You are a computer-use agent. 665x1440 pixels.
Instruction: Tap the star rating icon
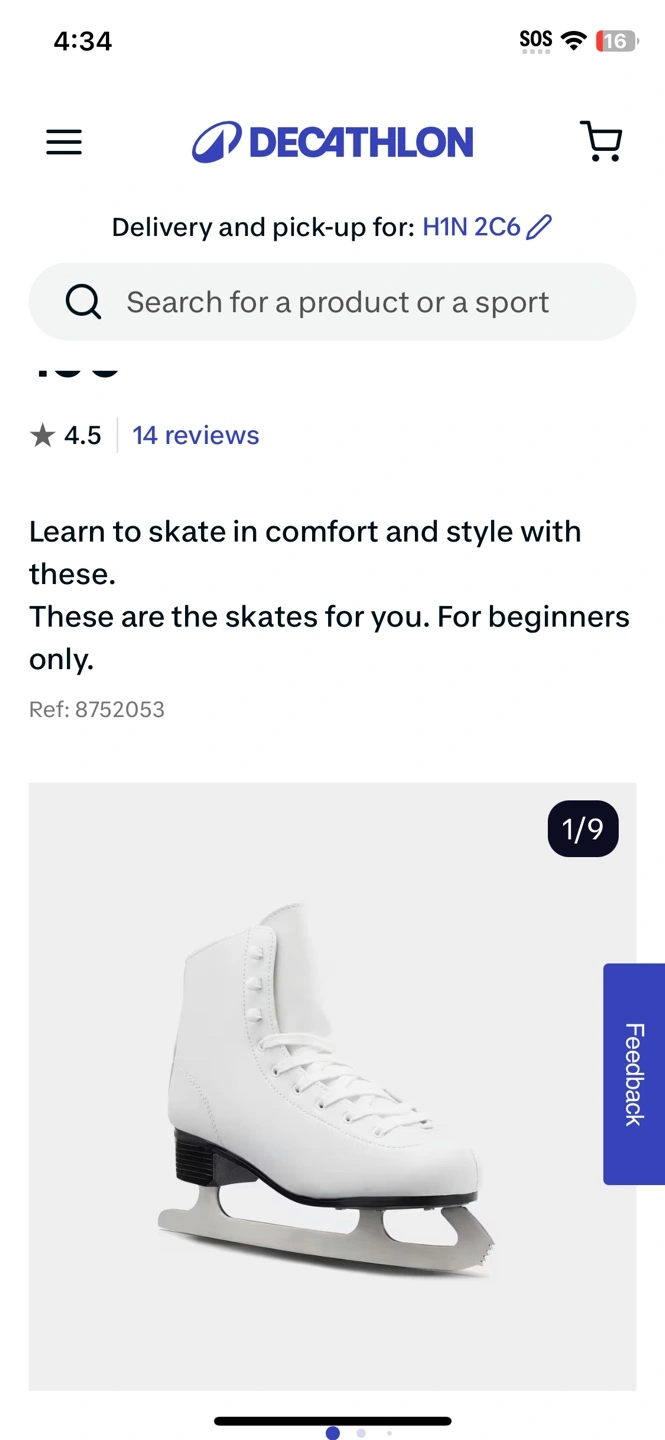[42, 436]
